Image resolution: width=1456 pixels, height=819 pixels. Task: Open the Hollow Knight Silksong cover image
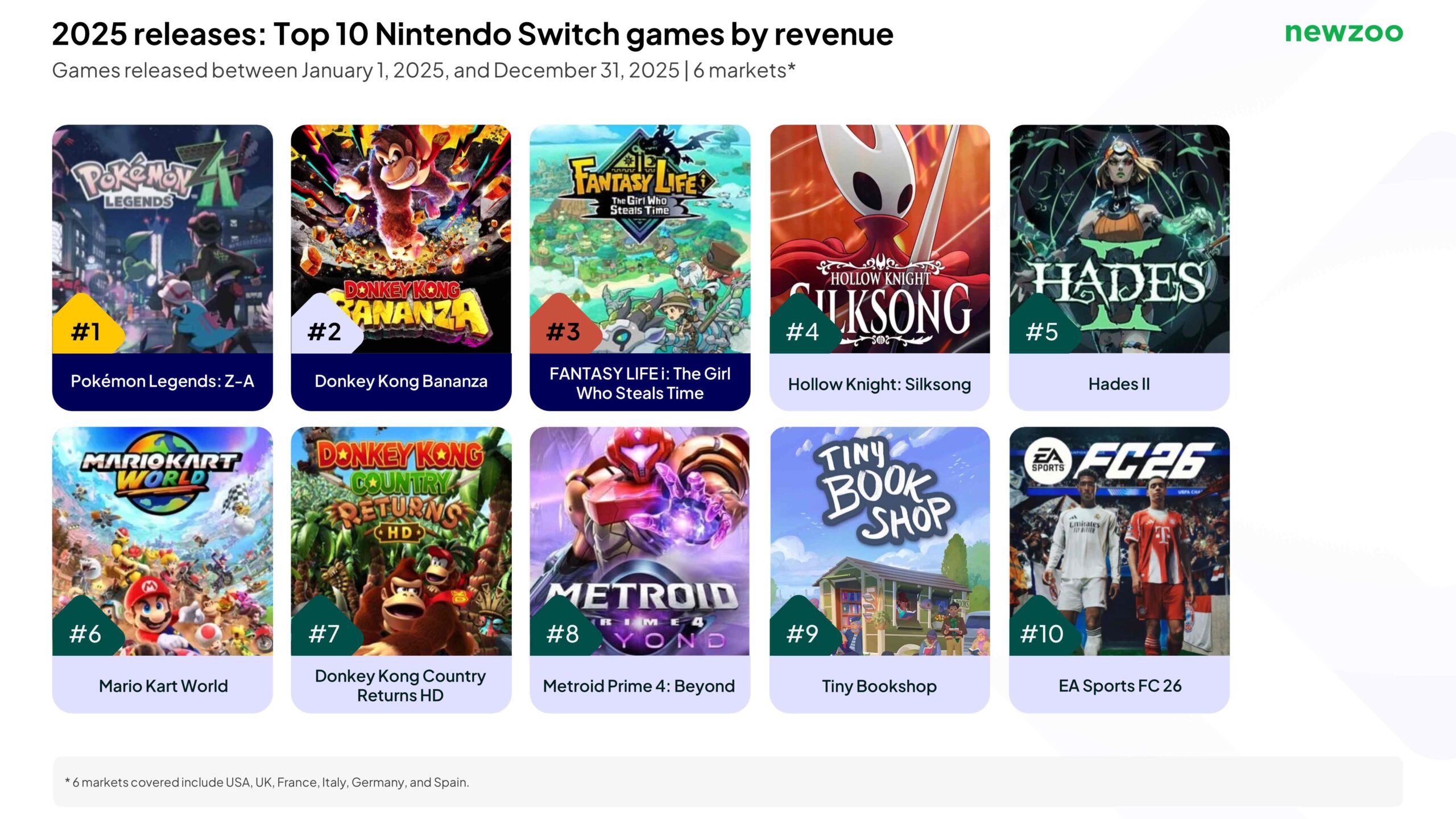point(879,227)
